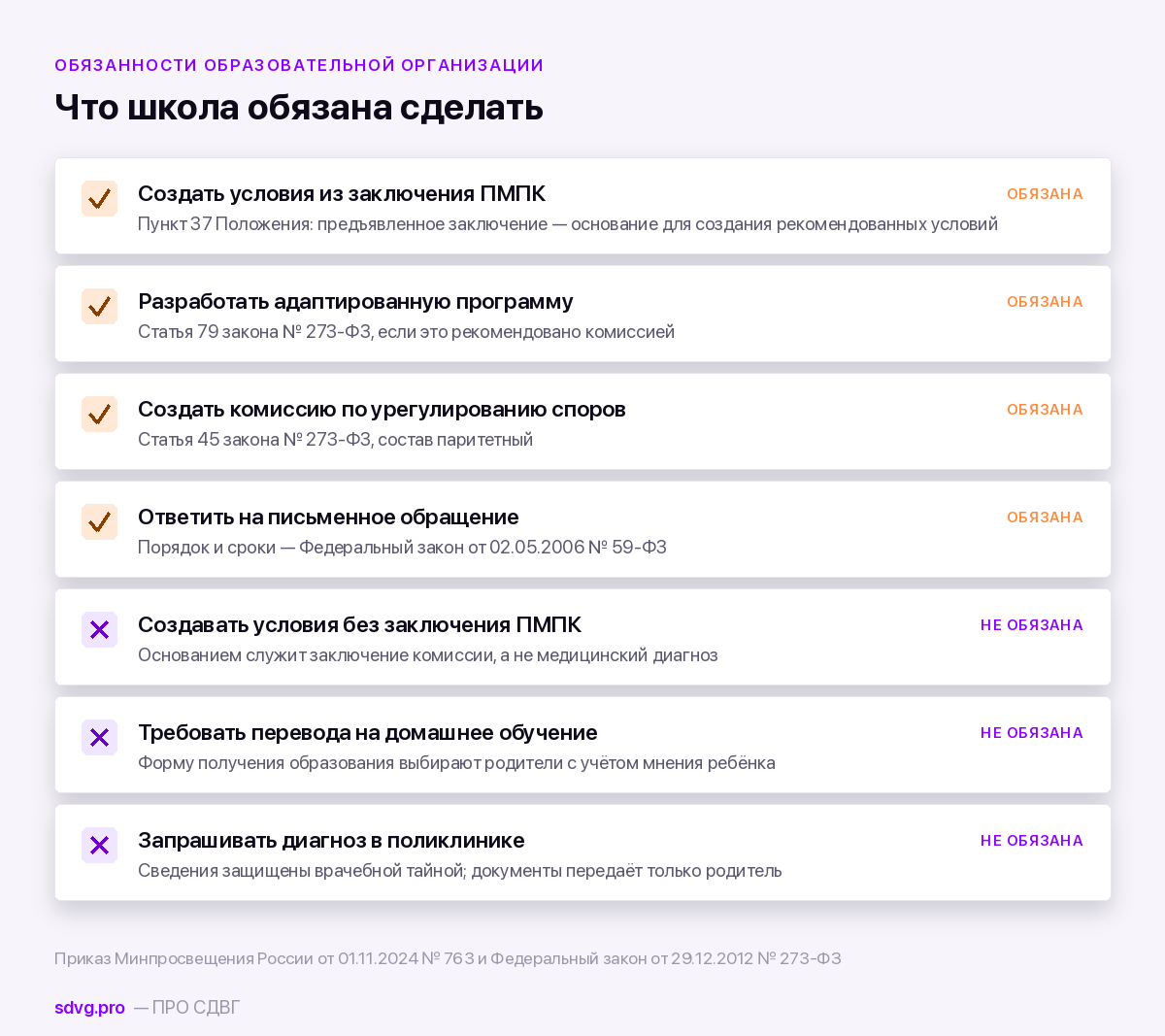Click checkmark icon beside "Создать комиссию по урегулированию споров"
This screenshot has height=1036, width=1165.
99,415
